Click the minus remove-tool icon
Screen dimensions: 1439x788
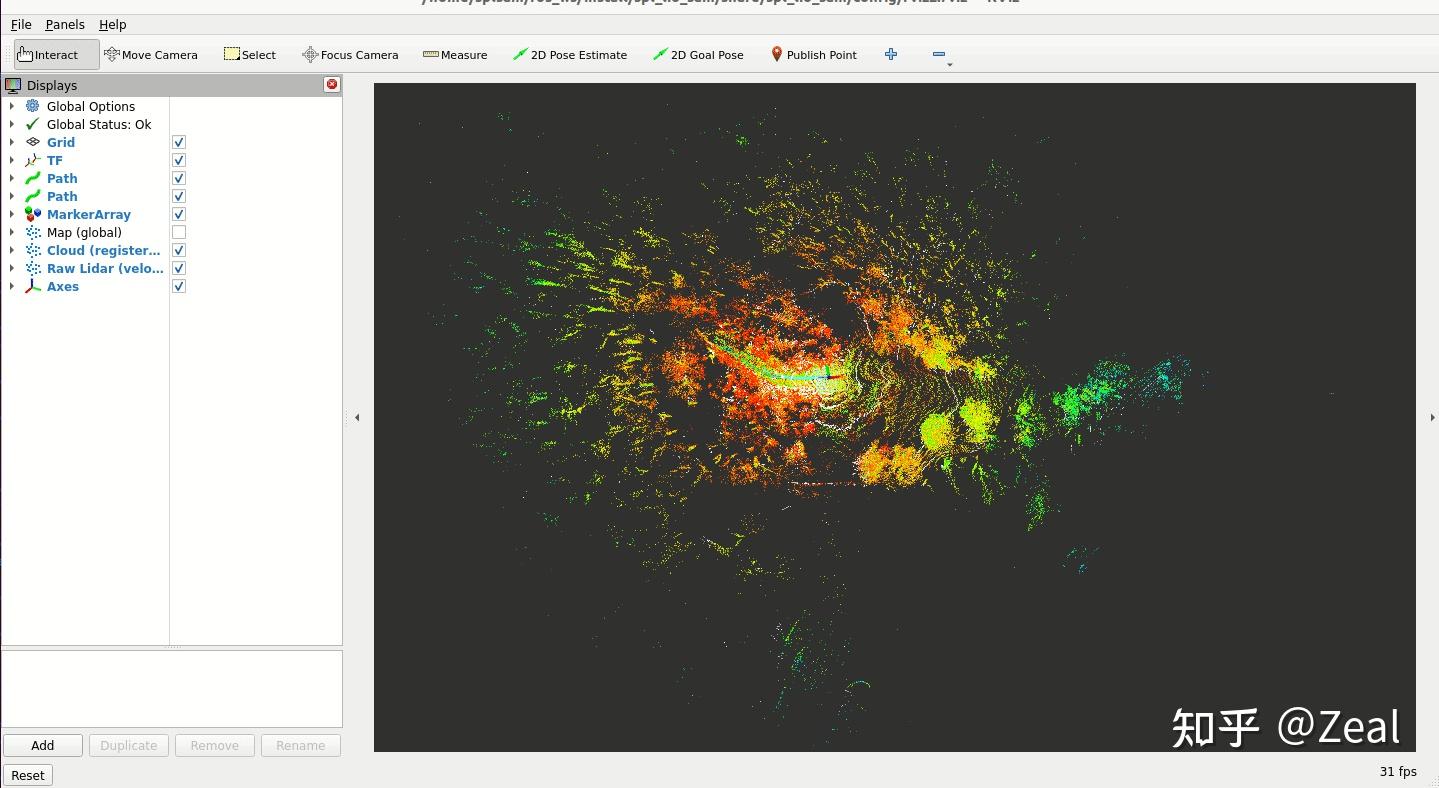pos(938,54)
